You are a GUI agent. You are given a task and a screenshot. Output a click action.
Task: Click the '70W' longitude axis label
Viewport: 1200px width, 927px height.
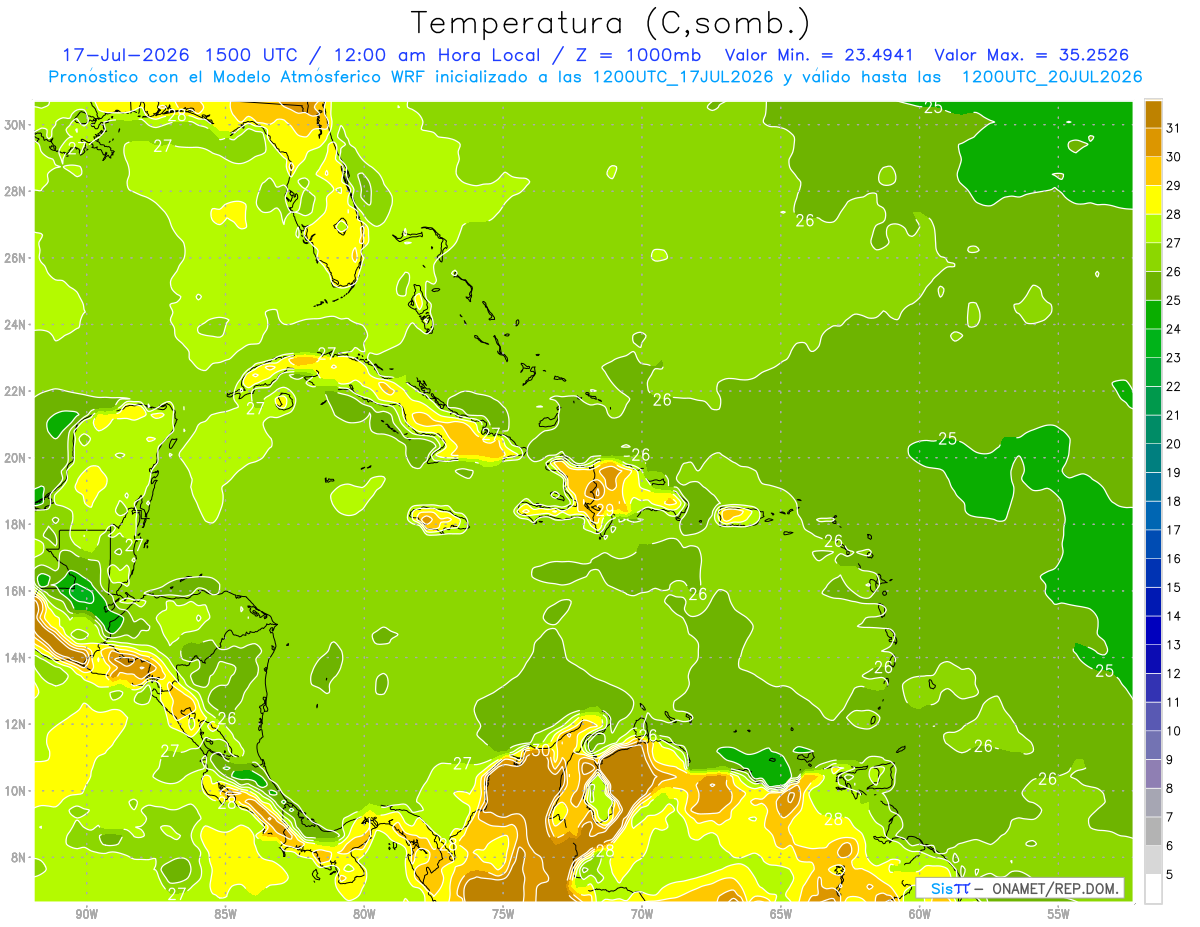(642, 914)
